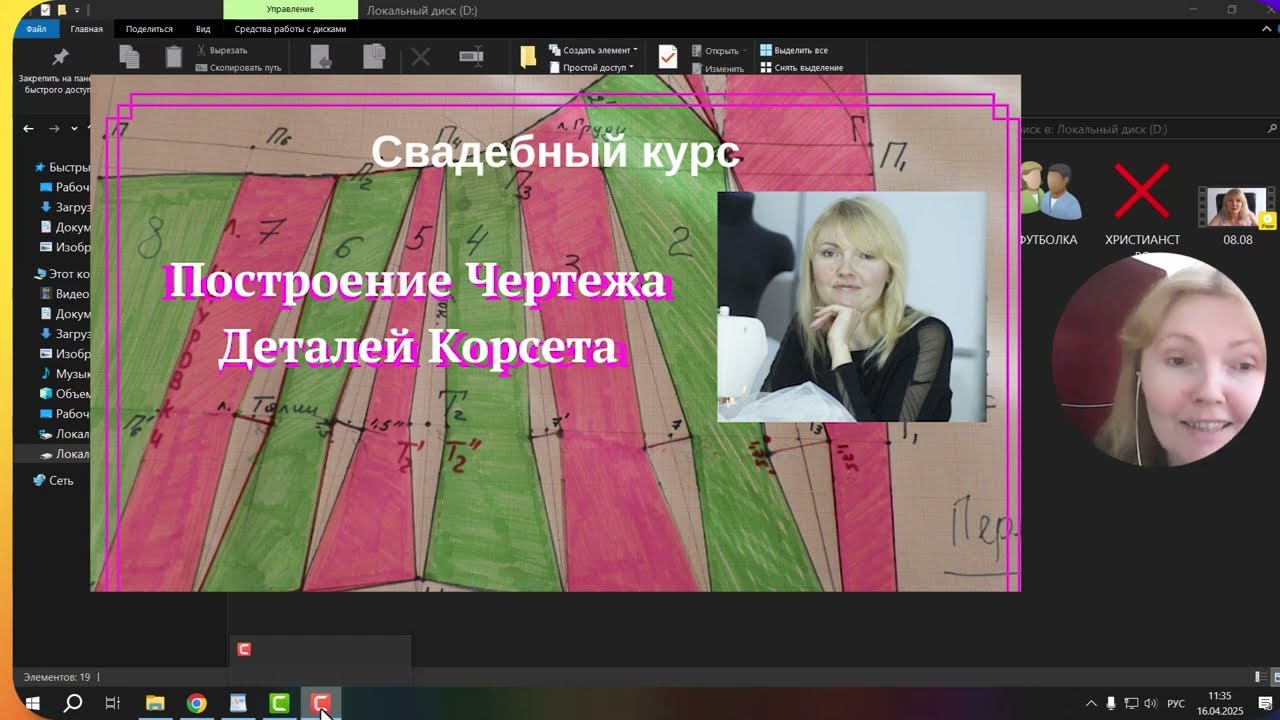Open Объемные объекты in navigation pane
Screen dimensions: 1280x720
(65, 394)
